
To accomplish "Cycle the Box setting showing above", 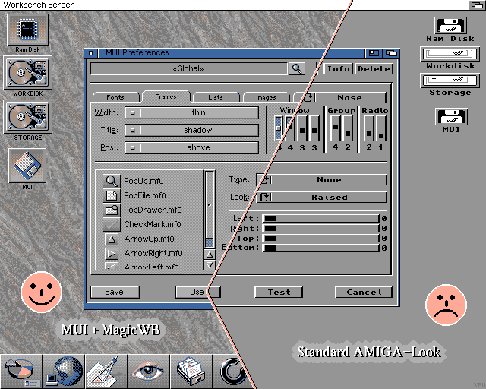I will (192, 147).
